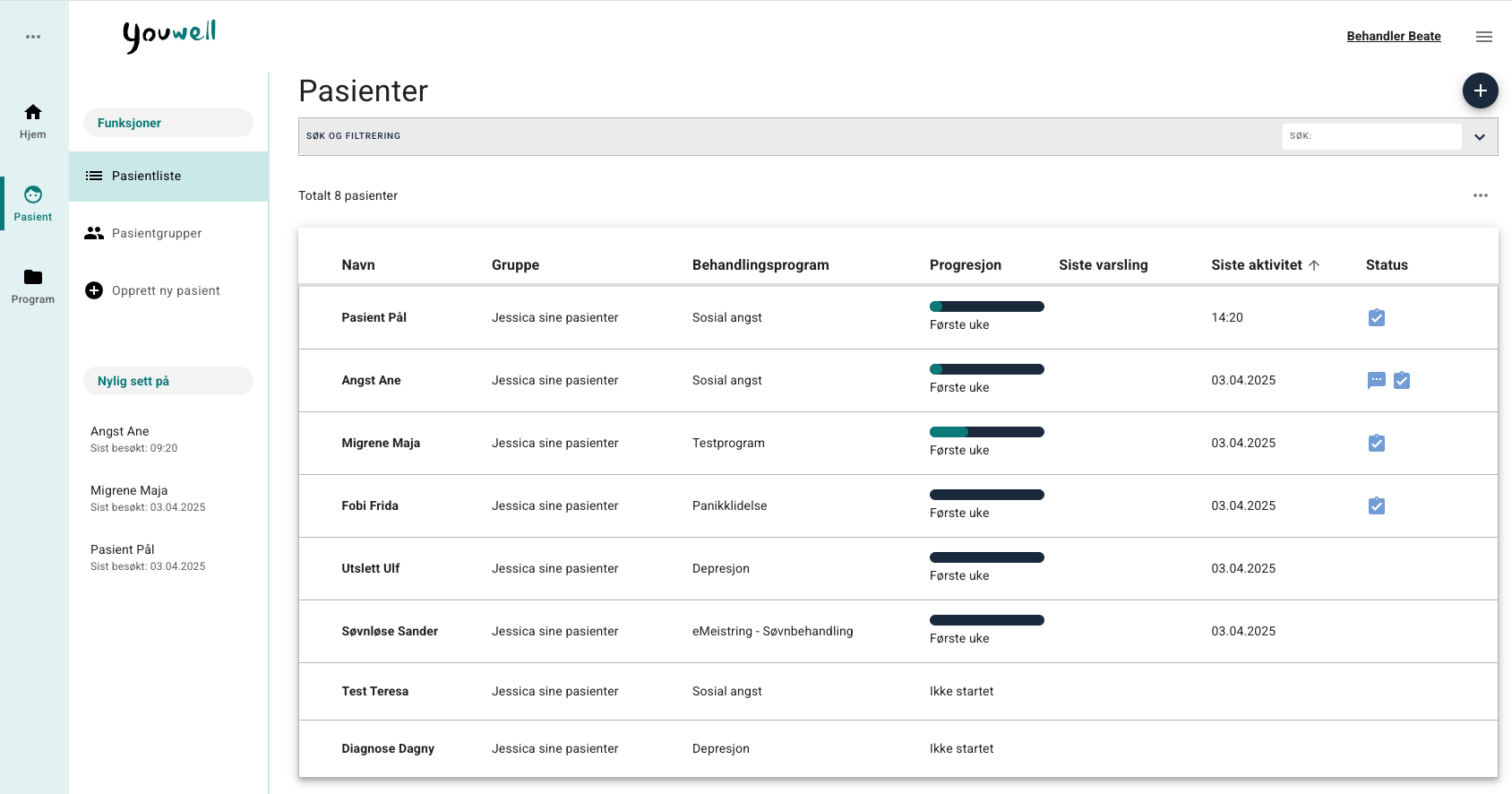1512x794 pixels.
Task: Sort by the Siste varsling column header
Action: point(1104,265)
